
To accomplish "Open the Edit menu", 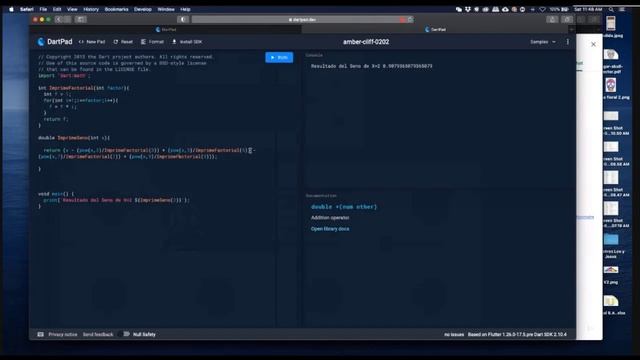I will point(57,9).
